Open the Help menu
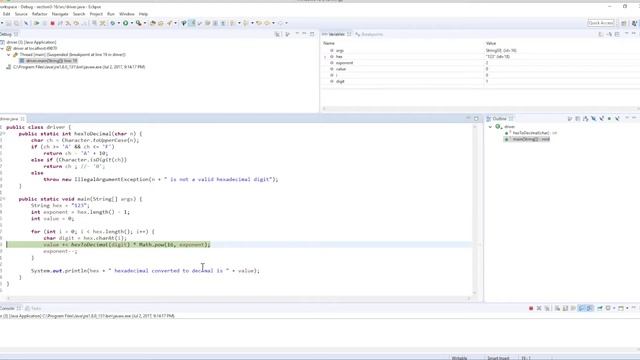 (143, 14)
